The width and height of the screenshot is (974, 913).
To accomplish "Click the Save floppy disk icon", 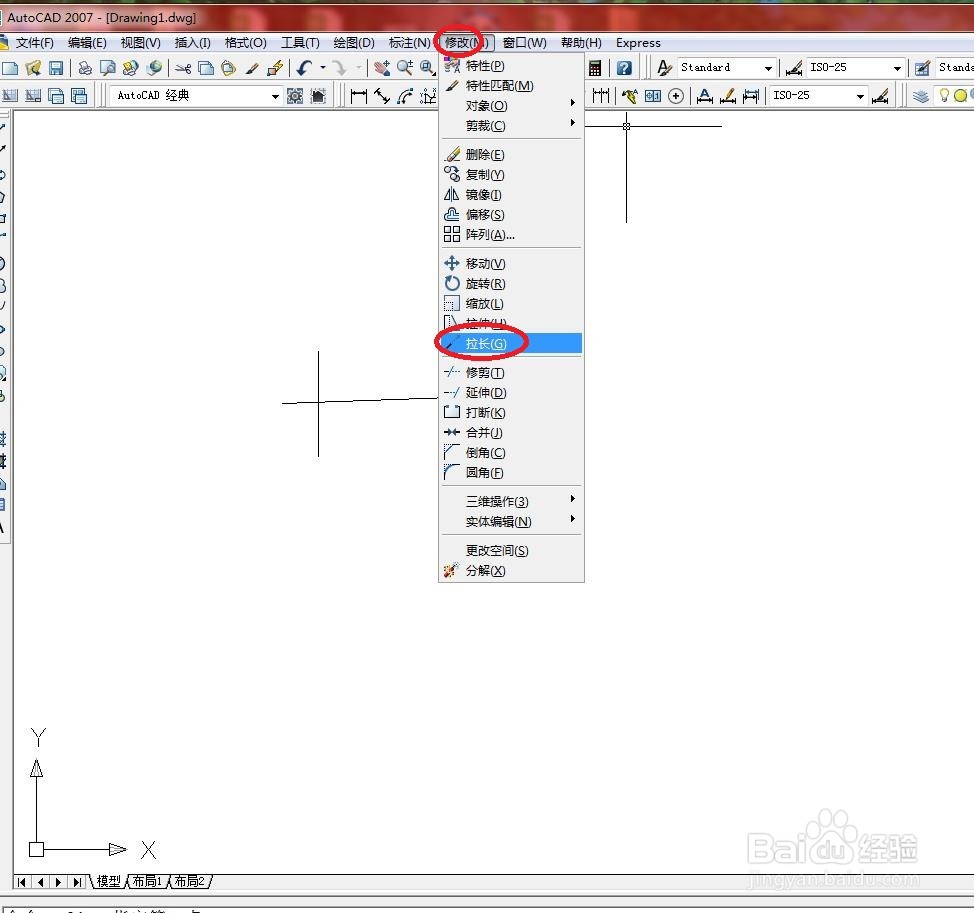I will (x=56, y=68).
